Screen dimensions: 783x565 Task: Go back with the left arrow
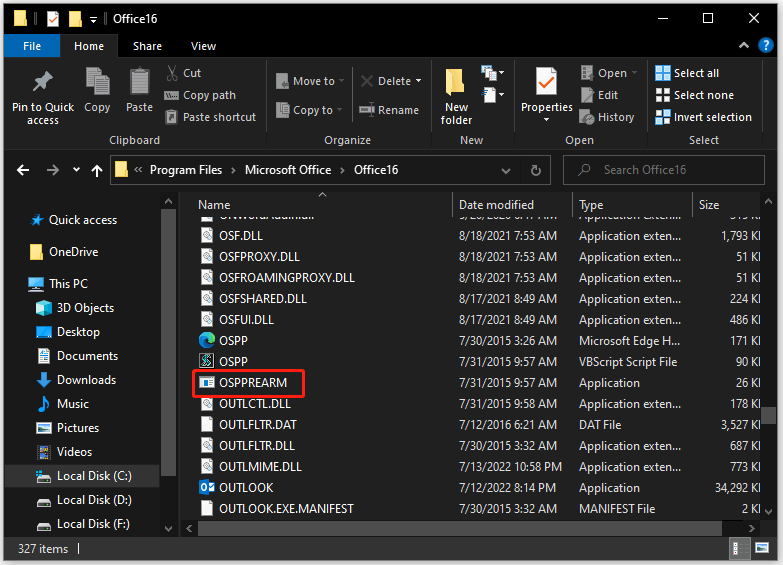pyautogui.click(x=23, y=170)
